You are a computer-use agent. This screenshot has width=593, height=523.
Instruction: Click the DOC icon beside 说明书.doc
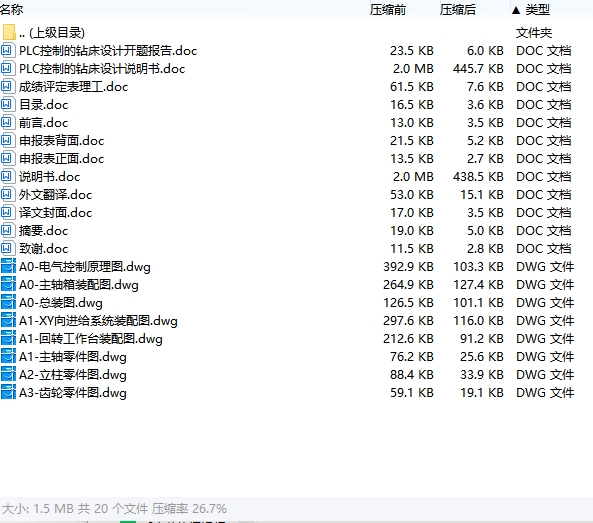click(8, 177)
